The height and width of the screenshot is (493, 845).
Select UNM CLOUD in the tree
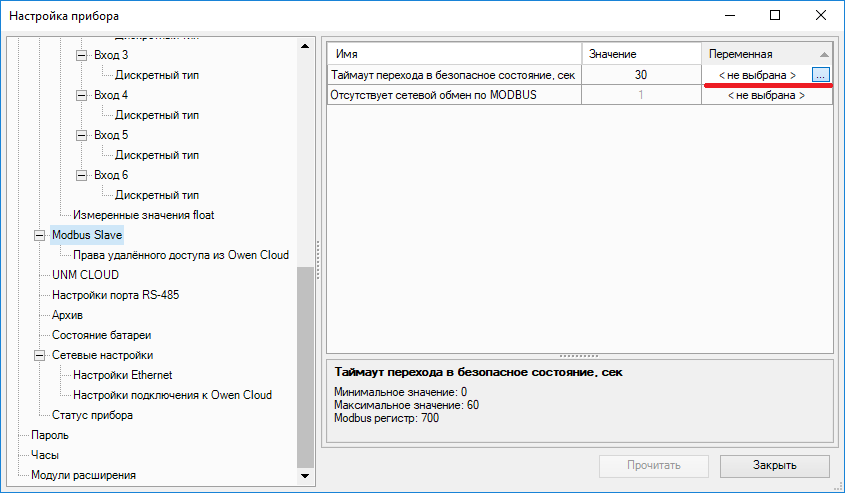(x=85, y=275)
